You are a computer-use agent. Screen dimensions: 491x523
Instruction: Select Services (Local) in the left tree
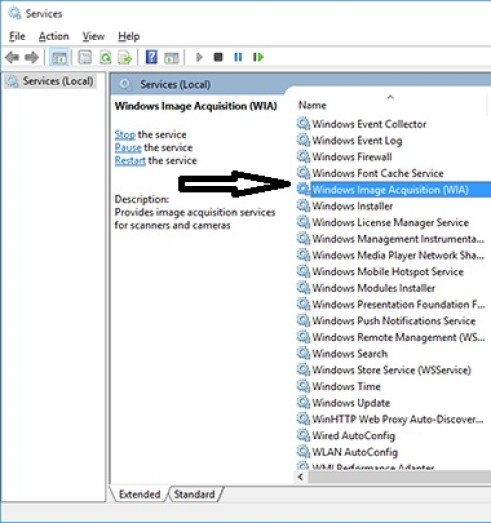[x=51, y=81]
